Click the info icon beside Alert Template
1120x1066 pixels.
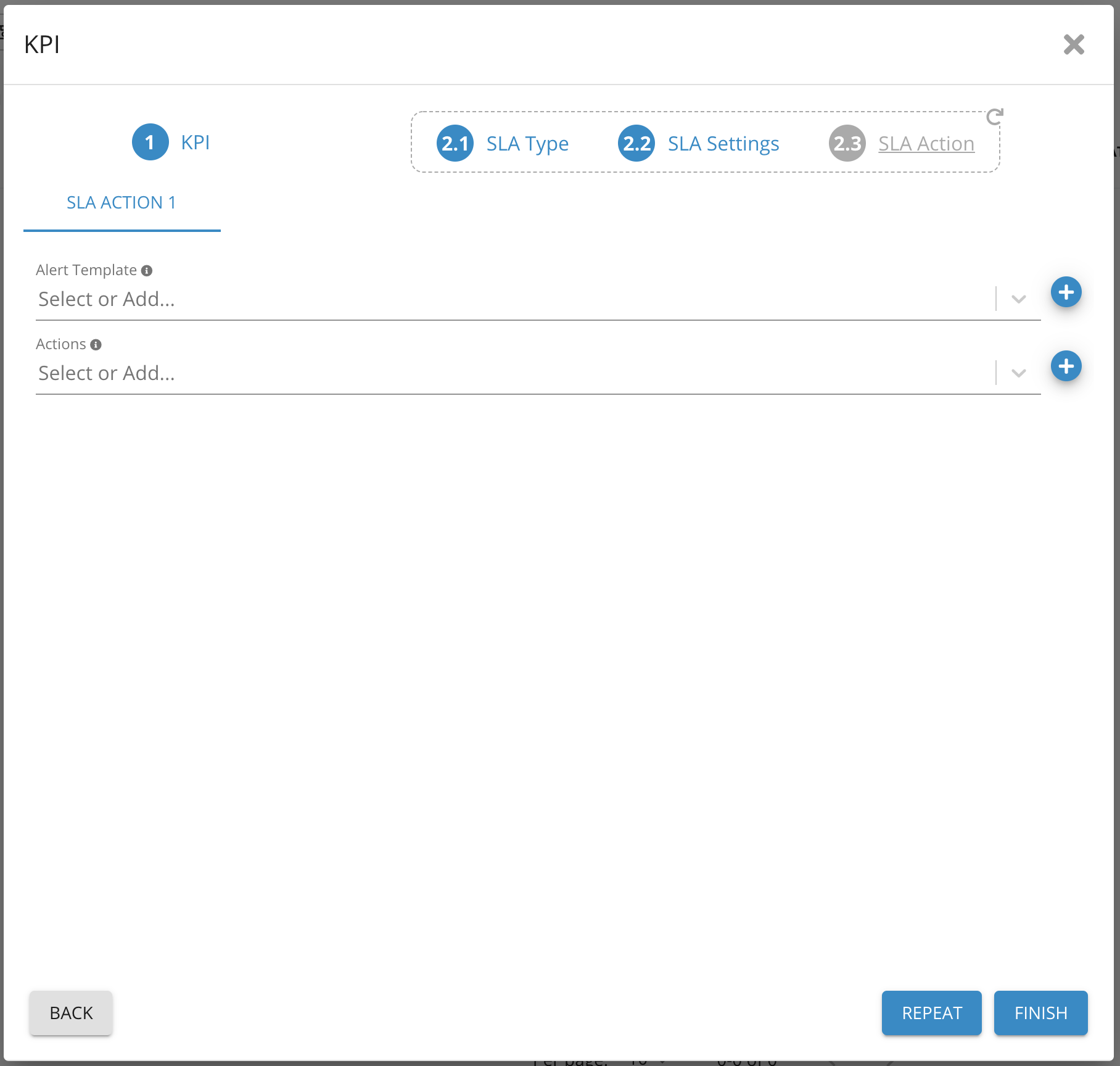(147, 271)
